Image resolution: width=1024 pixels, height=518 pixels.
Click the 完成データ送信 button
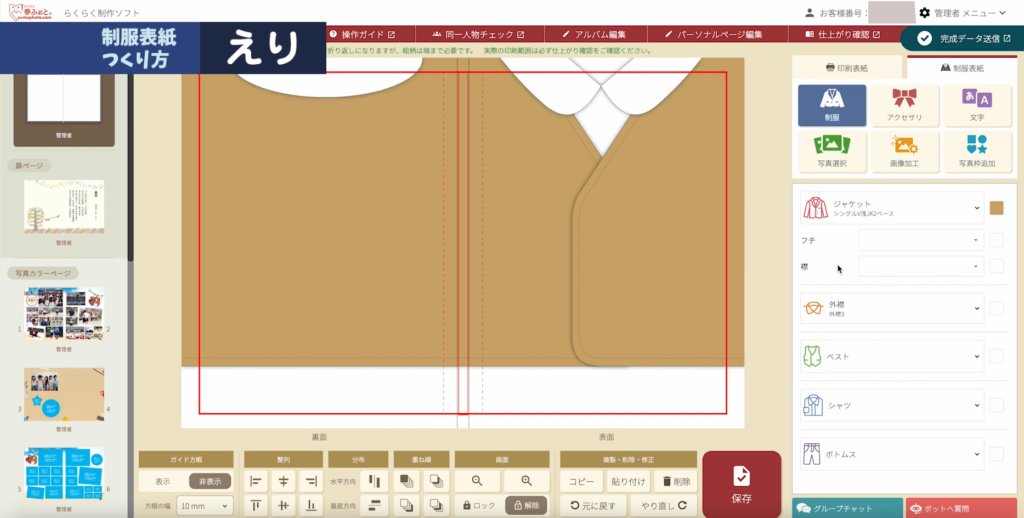pos(962,39)
